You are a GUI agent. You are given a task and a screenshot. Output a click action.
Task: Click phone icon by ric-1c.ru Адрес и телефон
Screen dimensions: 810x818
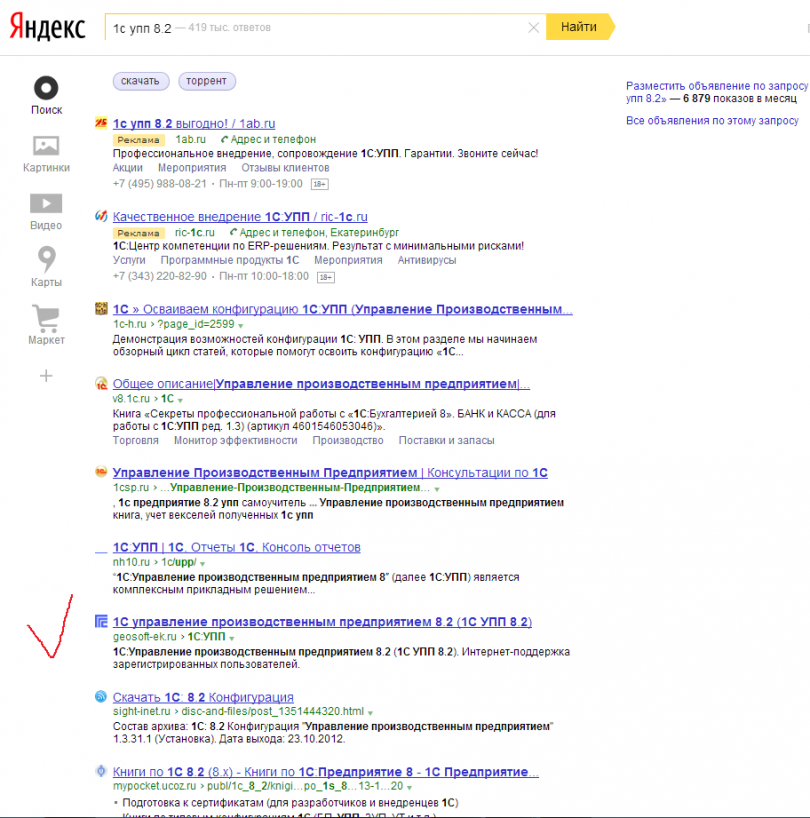point(233,232)
